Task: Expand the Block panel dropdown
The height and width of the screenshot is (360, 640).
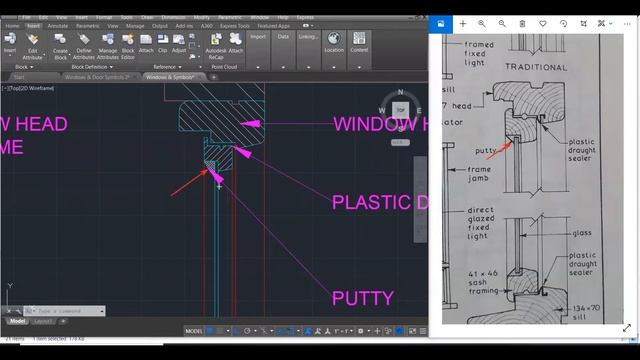Action: point(24,67)
